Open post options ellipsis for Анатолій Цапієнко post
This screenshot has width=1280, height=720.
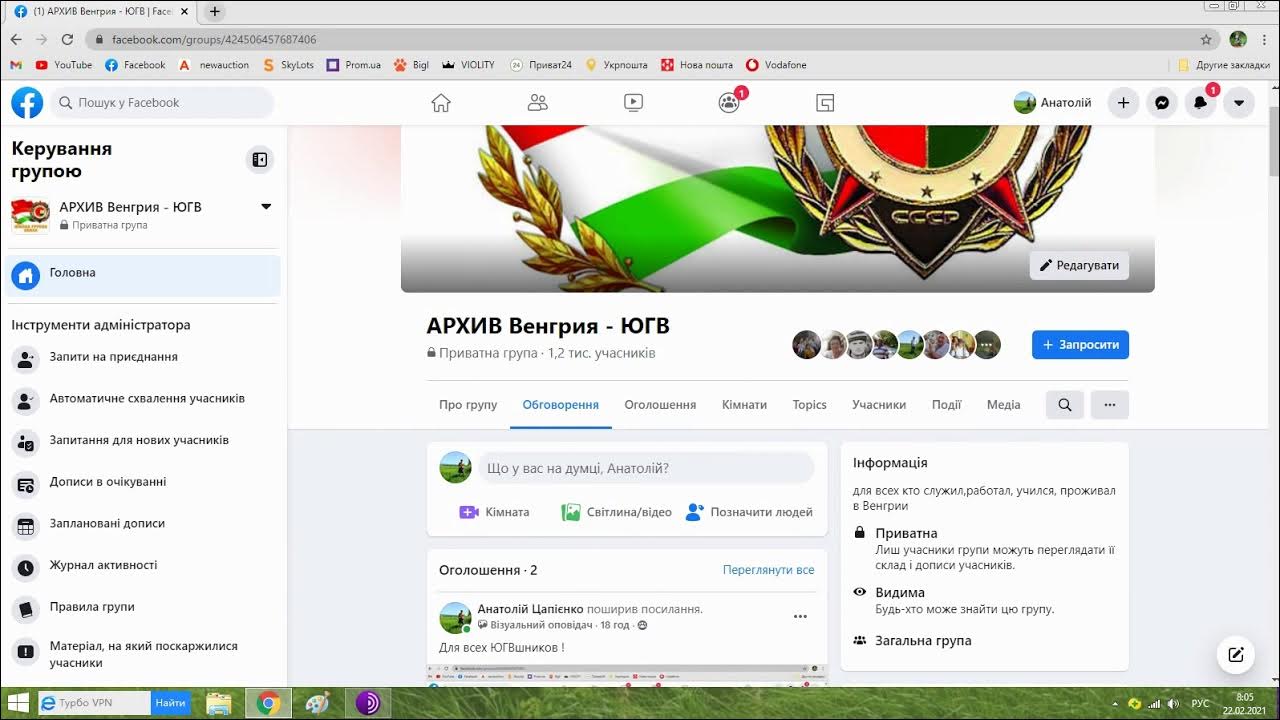800,617
